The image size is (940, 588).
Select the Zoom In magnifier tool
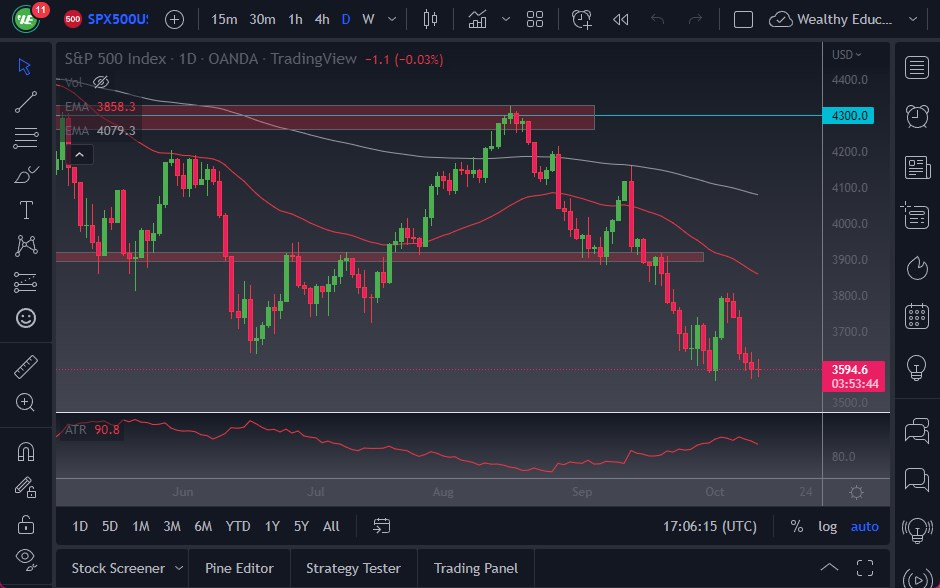pyautogui.click(x=25, y=403)
